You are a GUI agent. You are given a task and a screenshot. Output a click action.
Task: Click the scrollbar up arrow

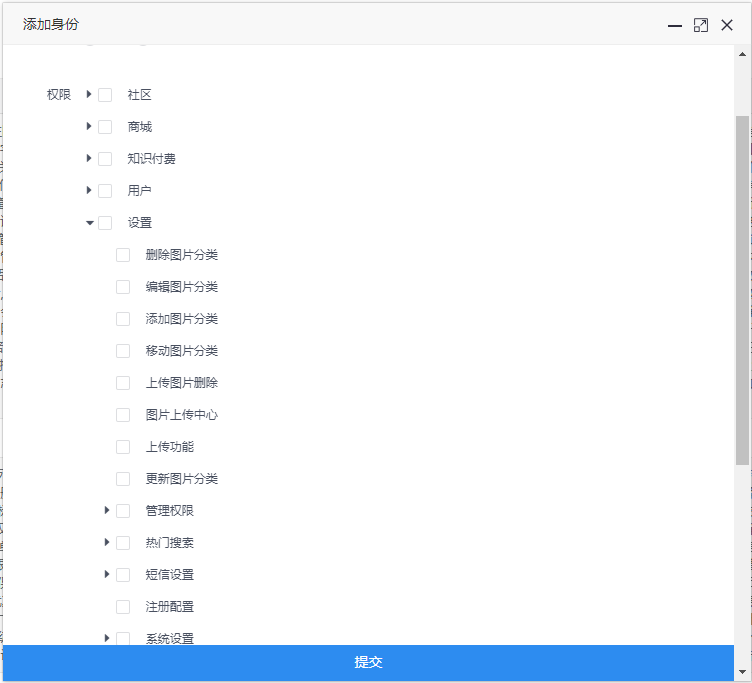tap(742, 54)
